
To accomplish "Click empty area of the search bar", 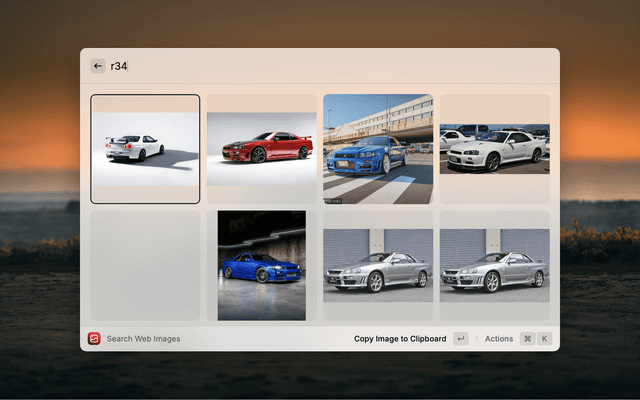I will click(x=340, y=66).
